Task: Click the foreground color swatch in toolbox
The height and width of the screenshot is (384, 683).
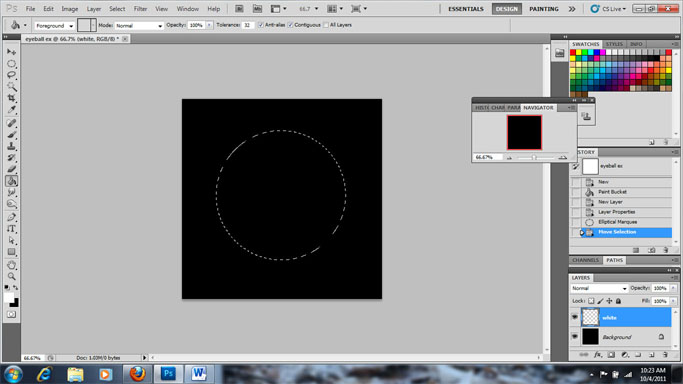Action: (x=9, y=298)
